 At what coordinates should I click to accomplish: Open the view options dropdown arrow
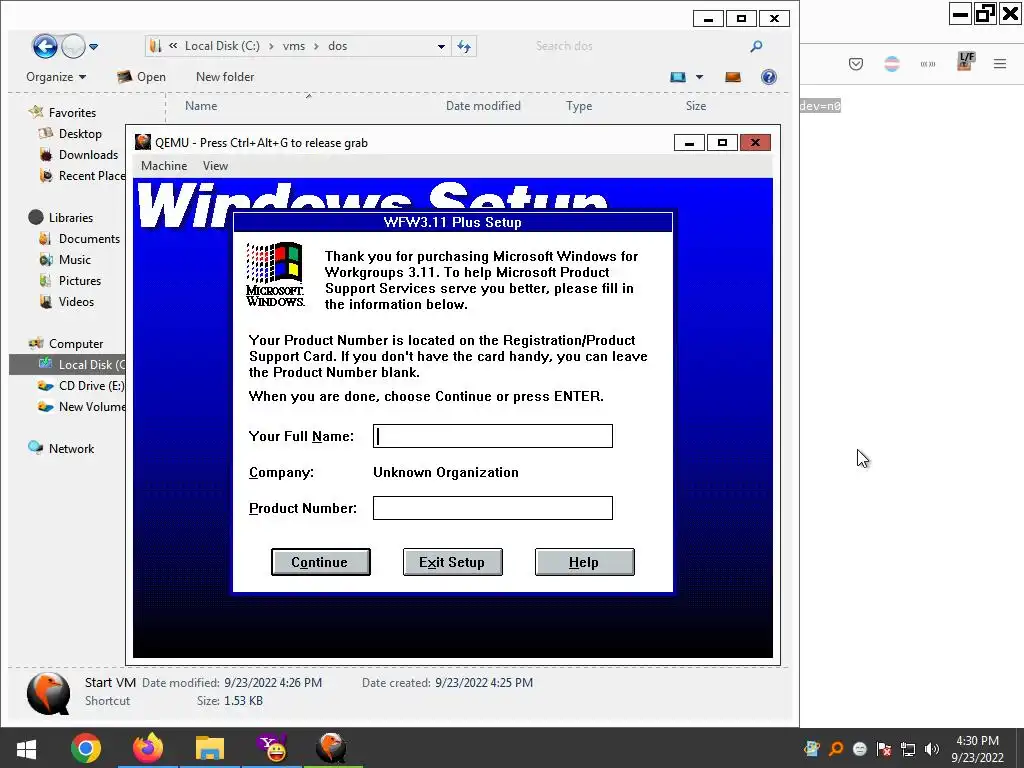click(699, 77)
